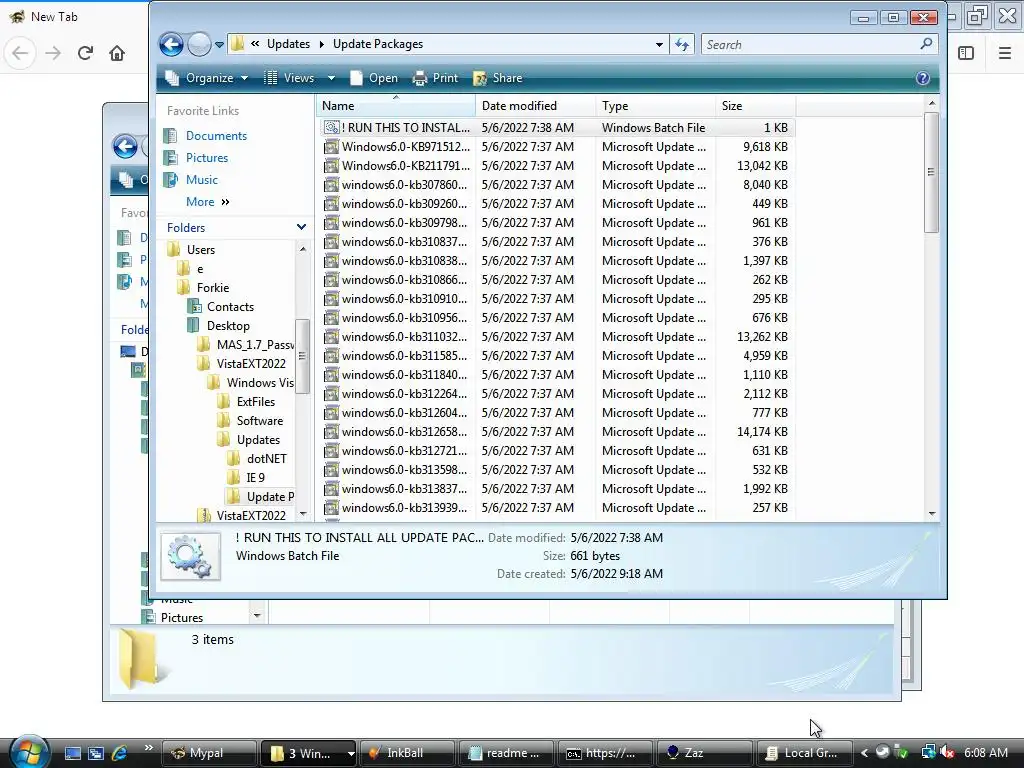Toggle Mypal sidebar panel icon
This screenshot has height=768, width=1024.
coord(966,53)
